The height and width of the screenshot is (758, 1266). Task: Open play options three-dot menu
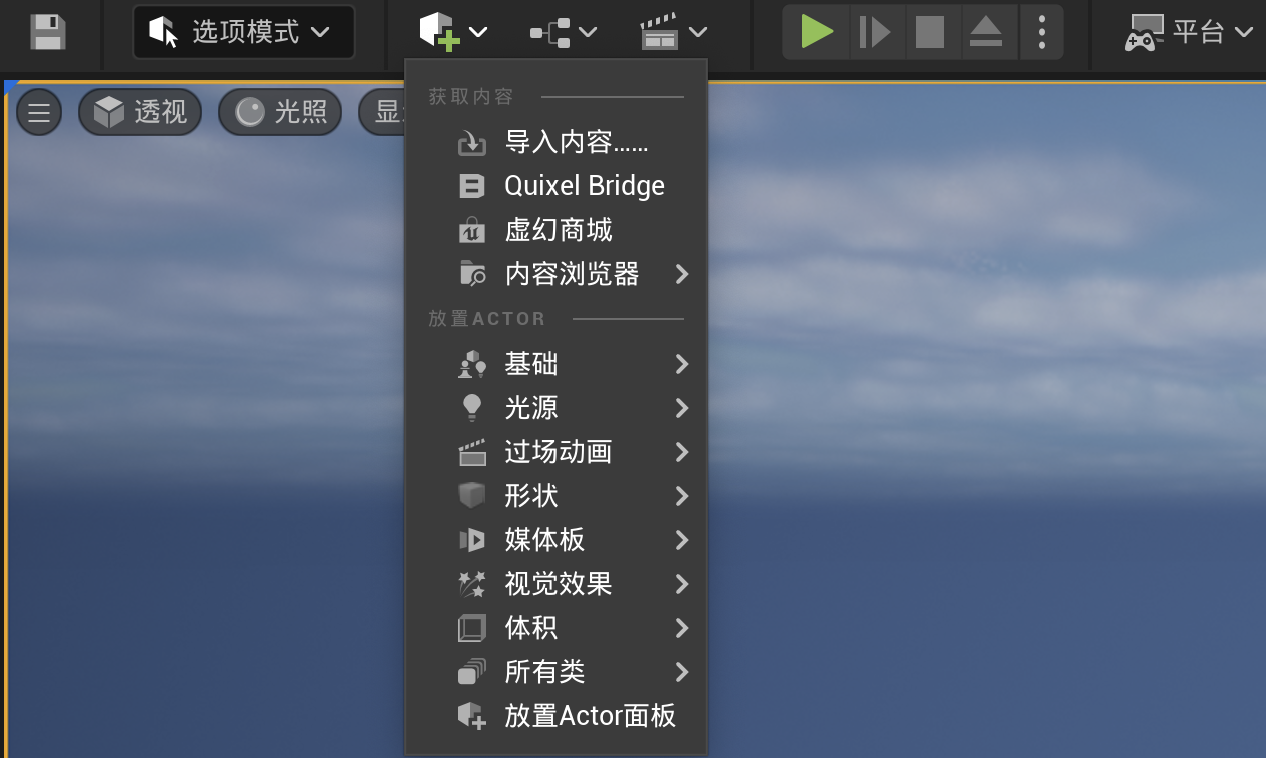click(1042, 32)
